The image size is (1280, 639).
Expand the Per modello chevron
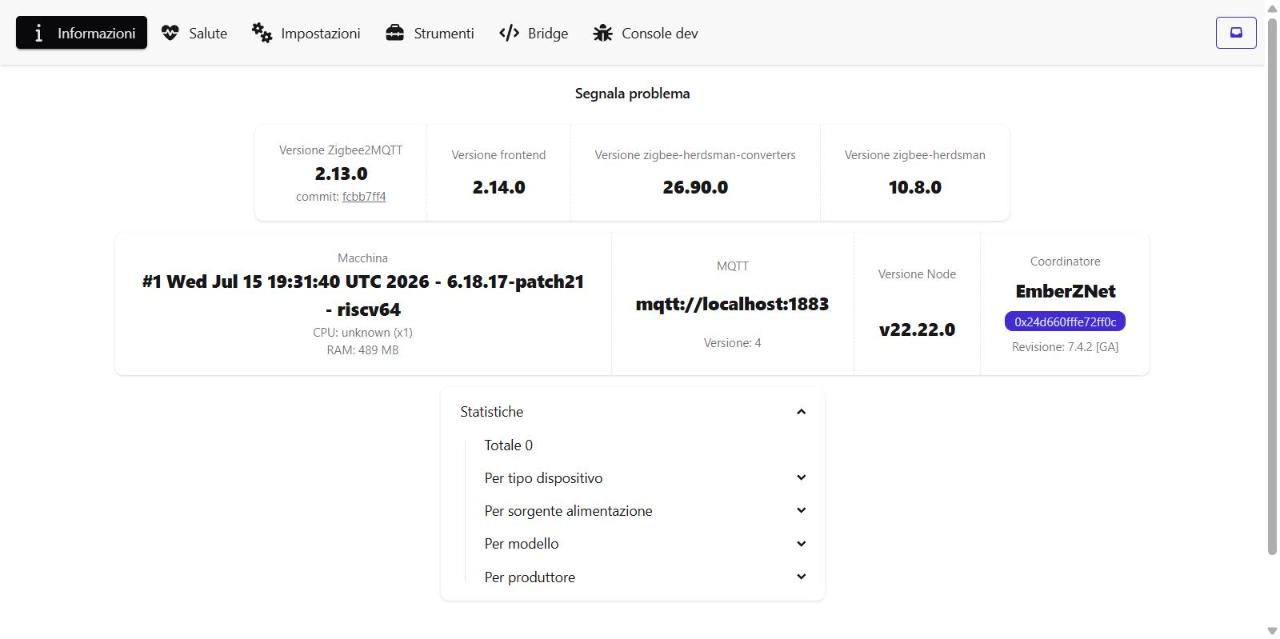[x=801, y=544]
